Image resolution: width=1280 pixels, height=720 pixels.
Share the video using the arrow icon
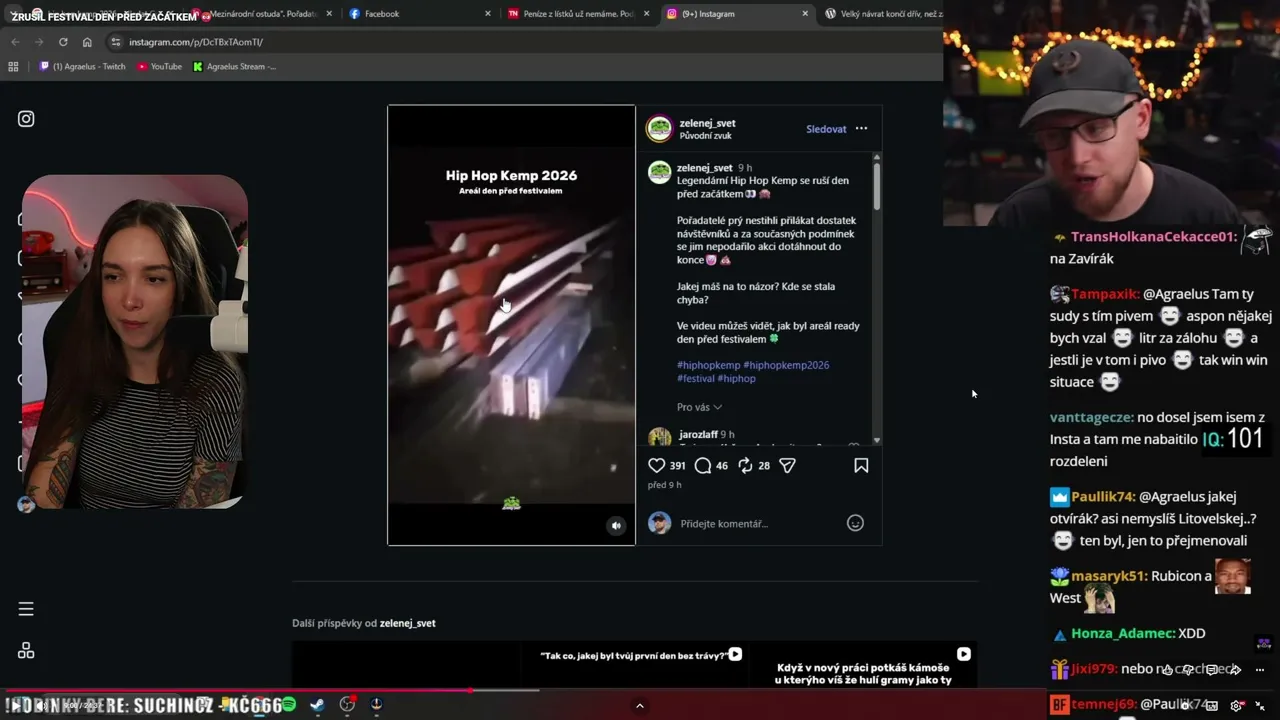[x=1235, y=670]
